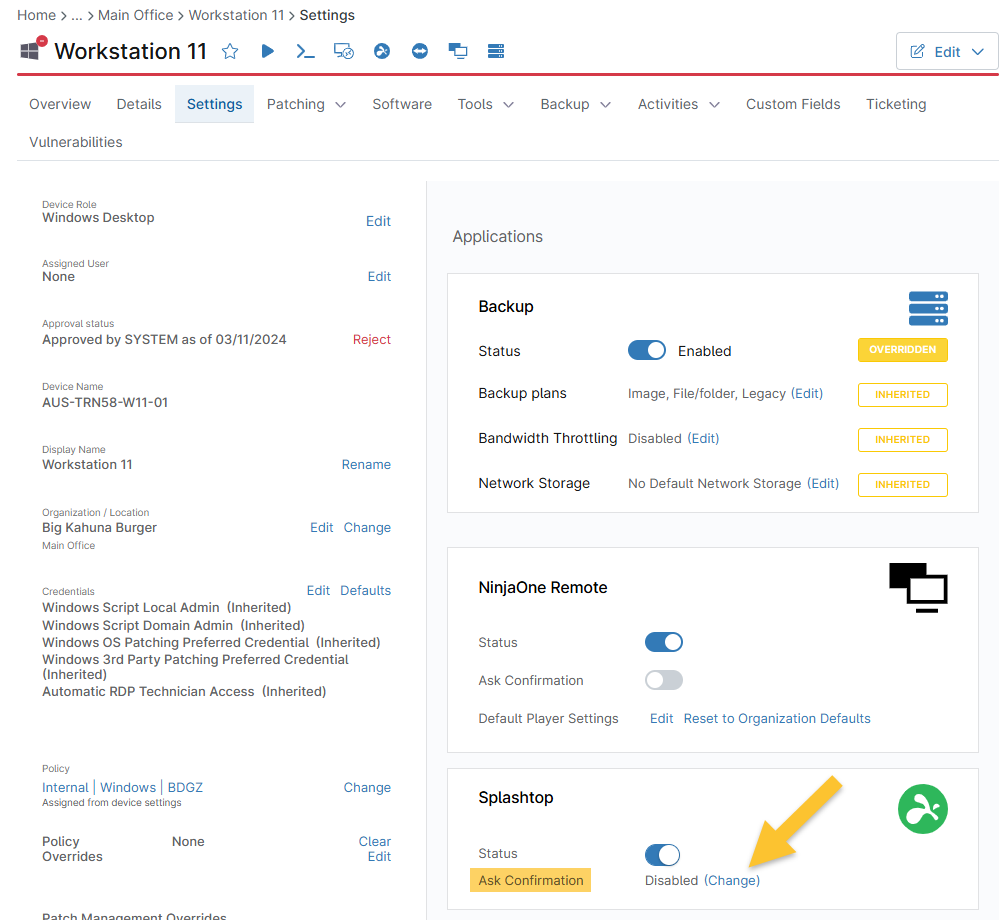Click the green Splashtop logo in the Splashtop card

pyautogui.click(x=922, y=809)
